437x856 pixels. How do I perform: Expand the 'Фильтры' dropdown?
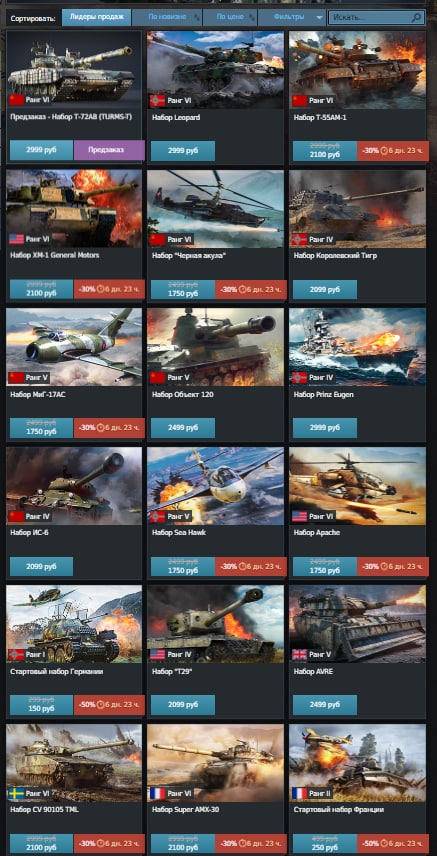[292, 17]
